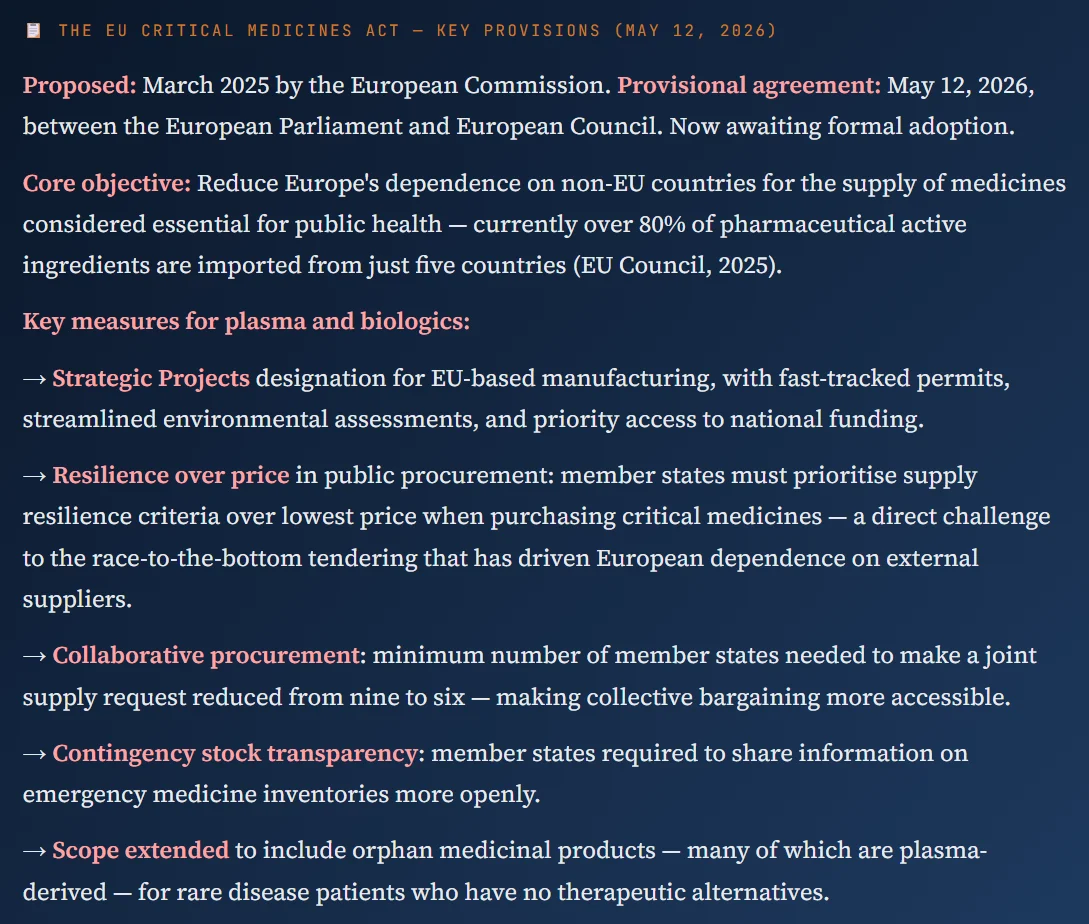1089x924 pixels.
Task: Click the 'Contingency stock transparency' highlighted term
Action: pyautogui.click(x=235, y=754)
